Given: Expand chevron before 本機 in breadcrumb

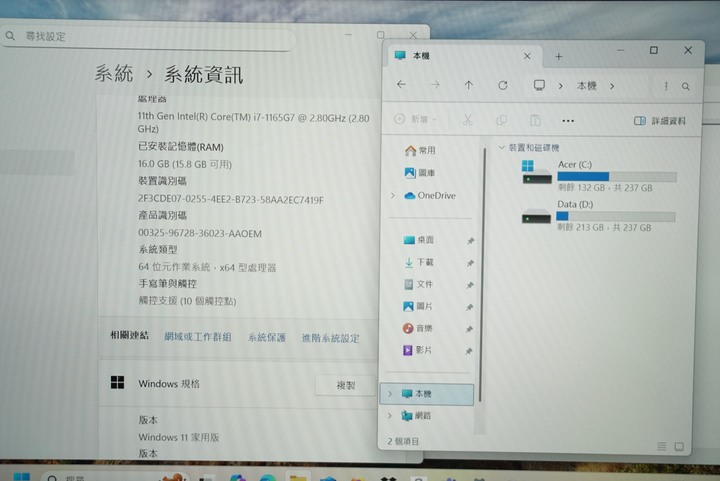Looking at the screenshot, I should tap(561, 86).
